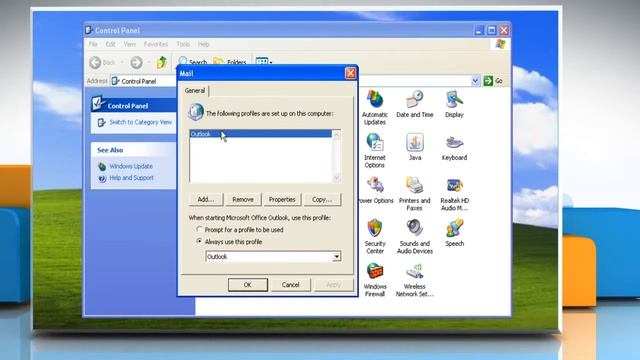Click the Forward arrow toolbar button
This screenshot has width=640, height=360.
click(x=136, y=62)
